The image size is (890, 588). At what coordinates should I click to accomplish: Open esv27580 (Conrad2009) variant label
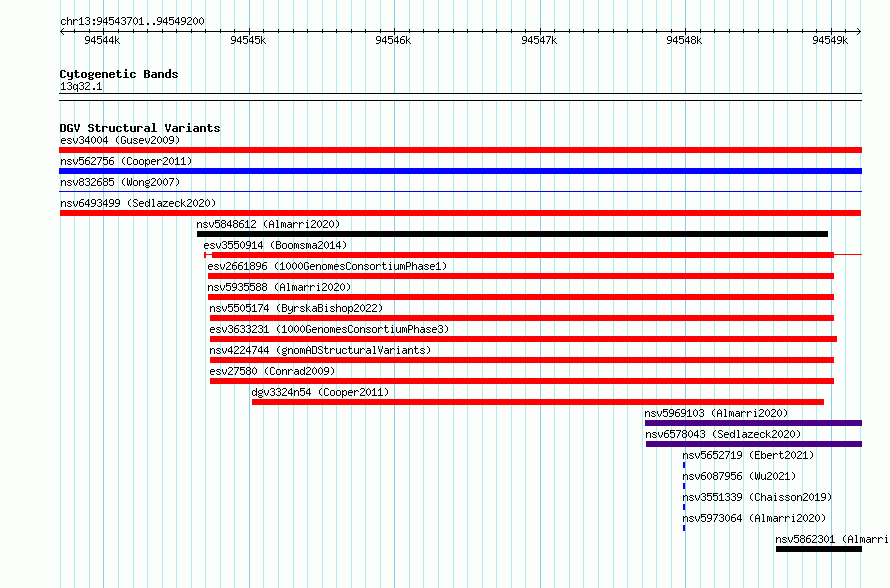coord(272,371)
